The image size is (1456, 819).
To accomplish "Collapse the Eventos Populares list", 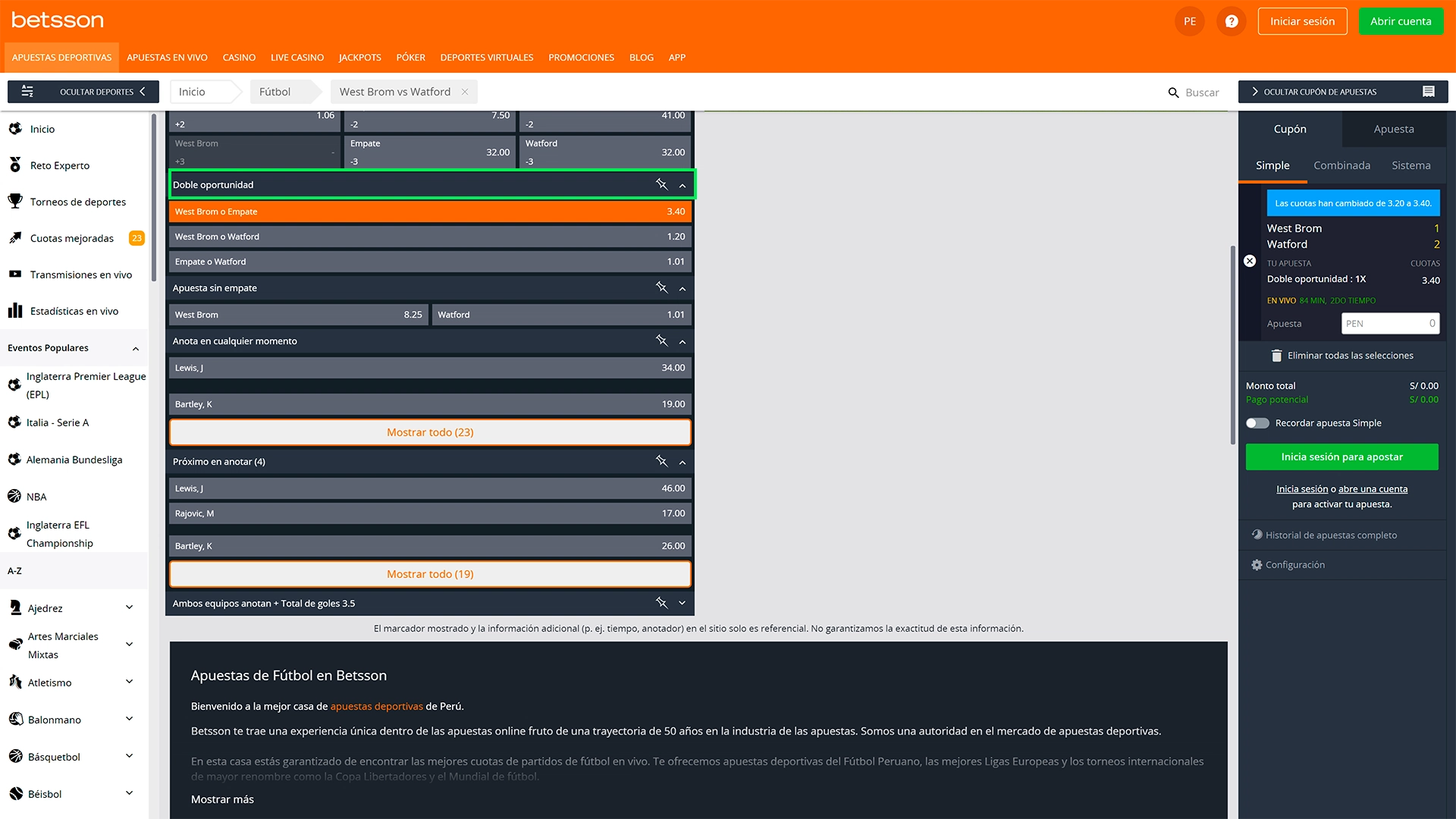I will (136, 348).
